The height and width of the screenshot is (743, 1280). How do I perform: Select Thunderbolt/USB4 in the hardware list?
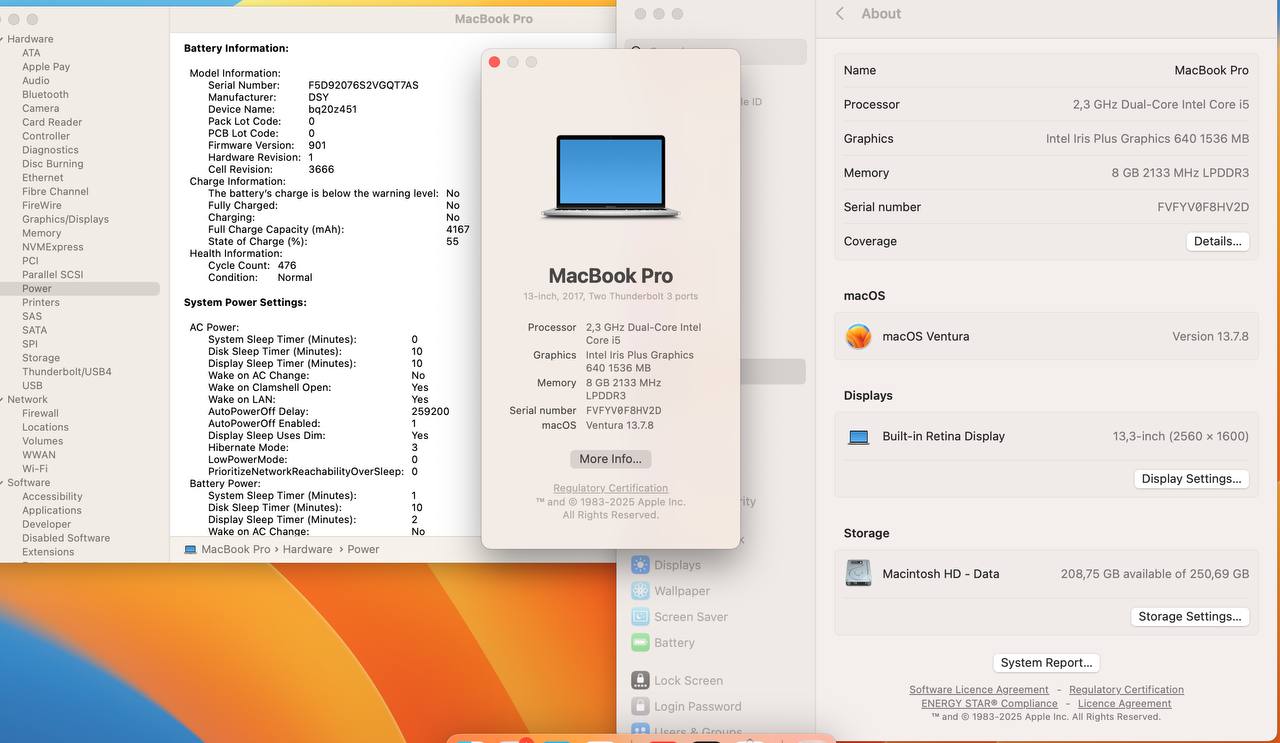[x=67, y=372]
